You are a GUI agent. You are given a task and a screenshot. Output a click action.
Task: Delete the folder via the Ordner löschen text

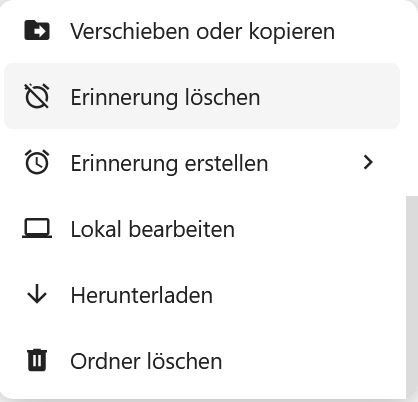point(146,361)
